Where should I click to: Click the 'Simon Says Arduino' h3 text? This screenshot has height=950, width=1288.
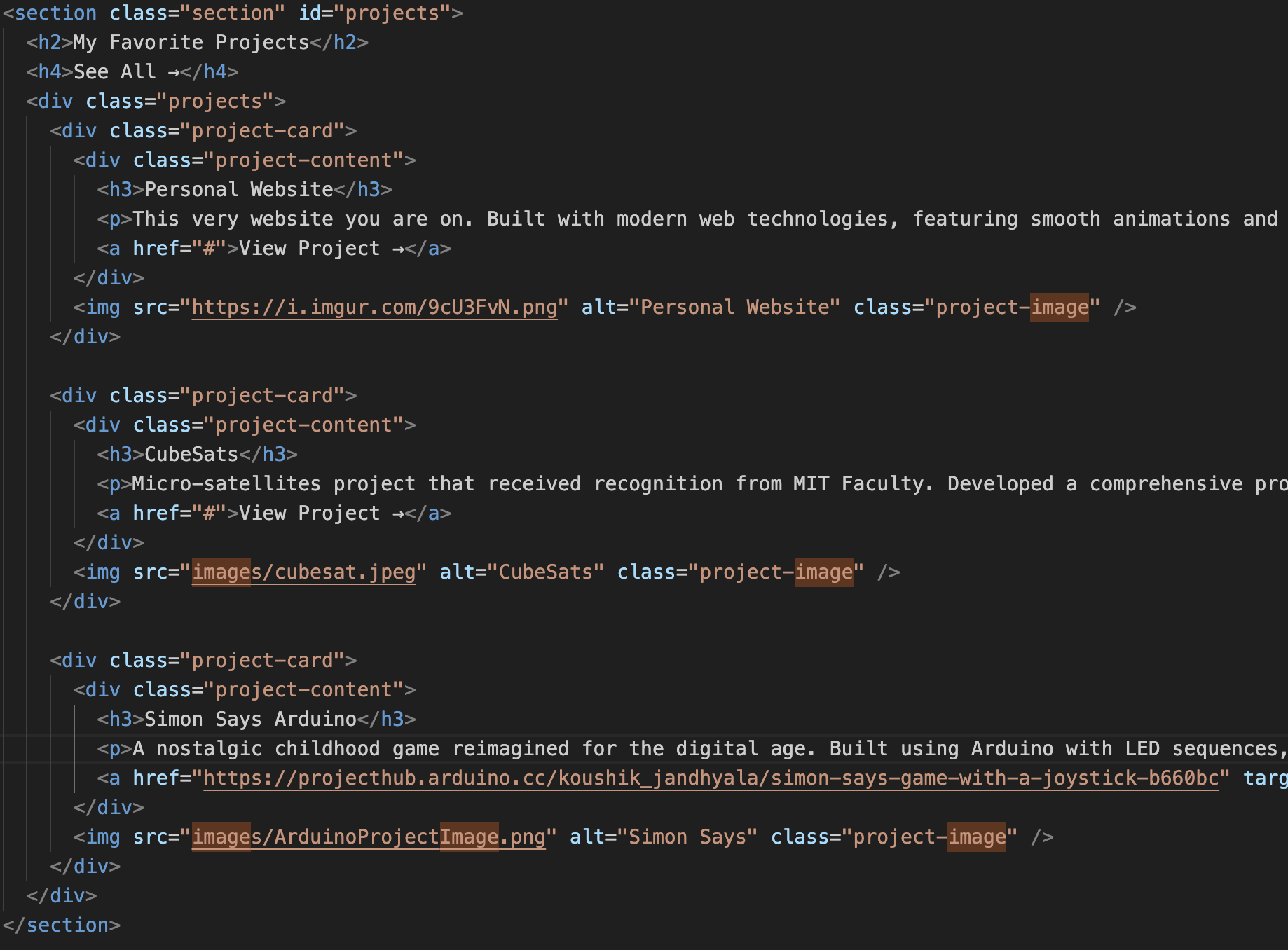click(x=251, y=720)
